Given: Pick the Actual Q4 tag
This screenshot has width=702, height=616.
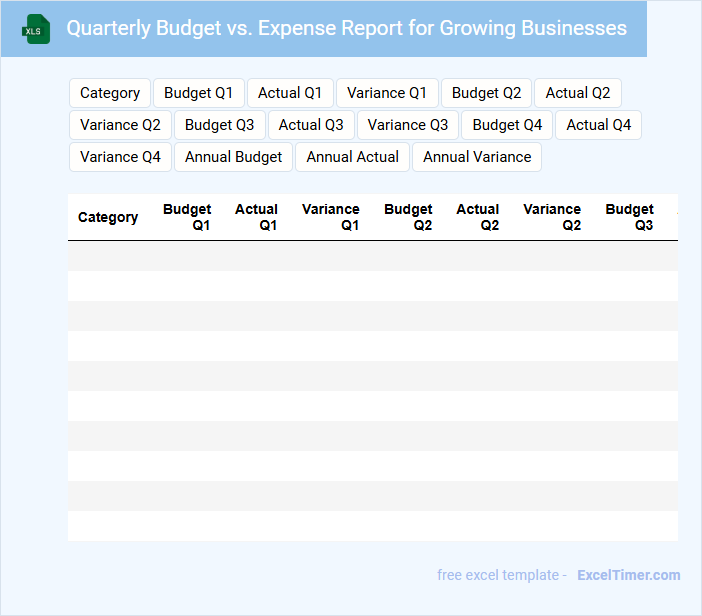Looking at the screenshot, I should pos(599,125).
